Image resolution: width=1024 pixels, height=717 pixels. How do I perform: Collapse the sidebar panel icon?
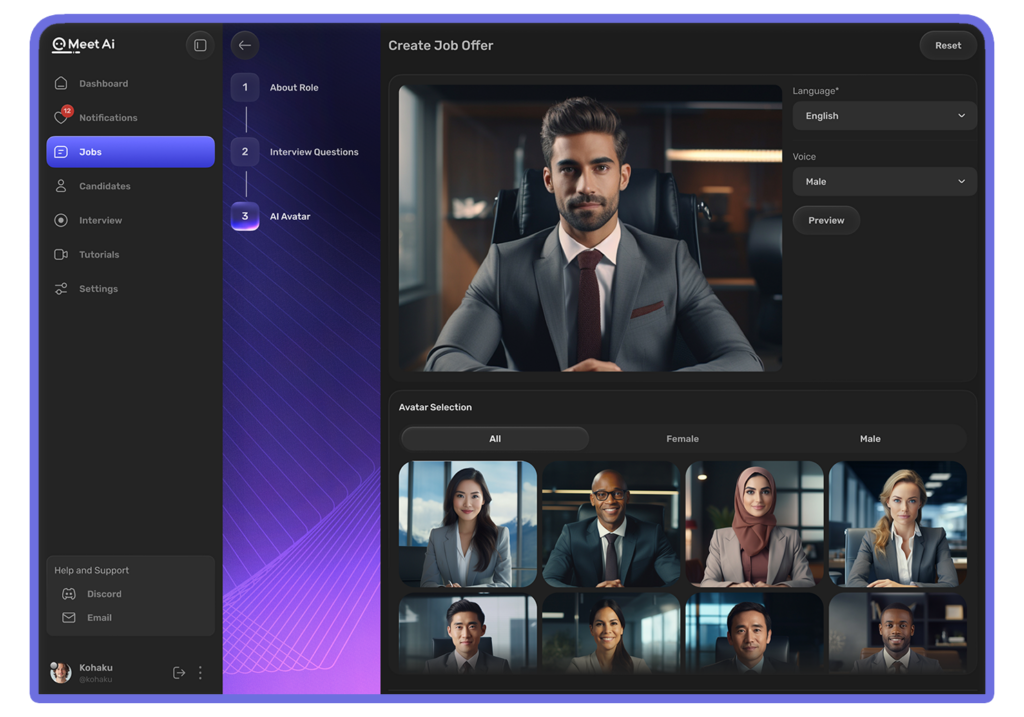coord(200,45)
